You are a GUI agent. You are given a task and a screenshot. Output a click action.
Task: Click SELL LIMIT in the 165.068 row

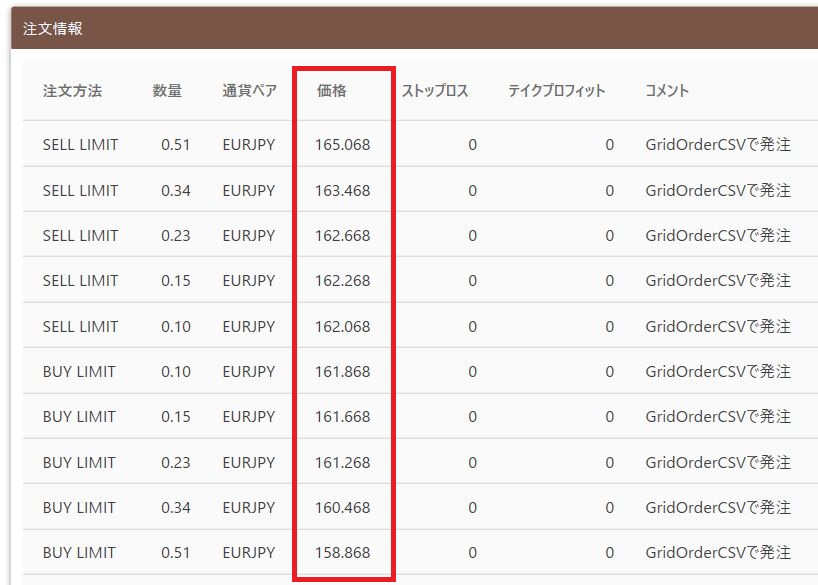click(x=80, y=145)
